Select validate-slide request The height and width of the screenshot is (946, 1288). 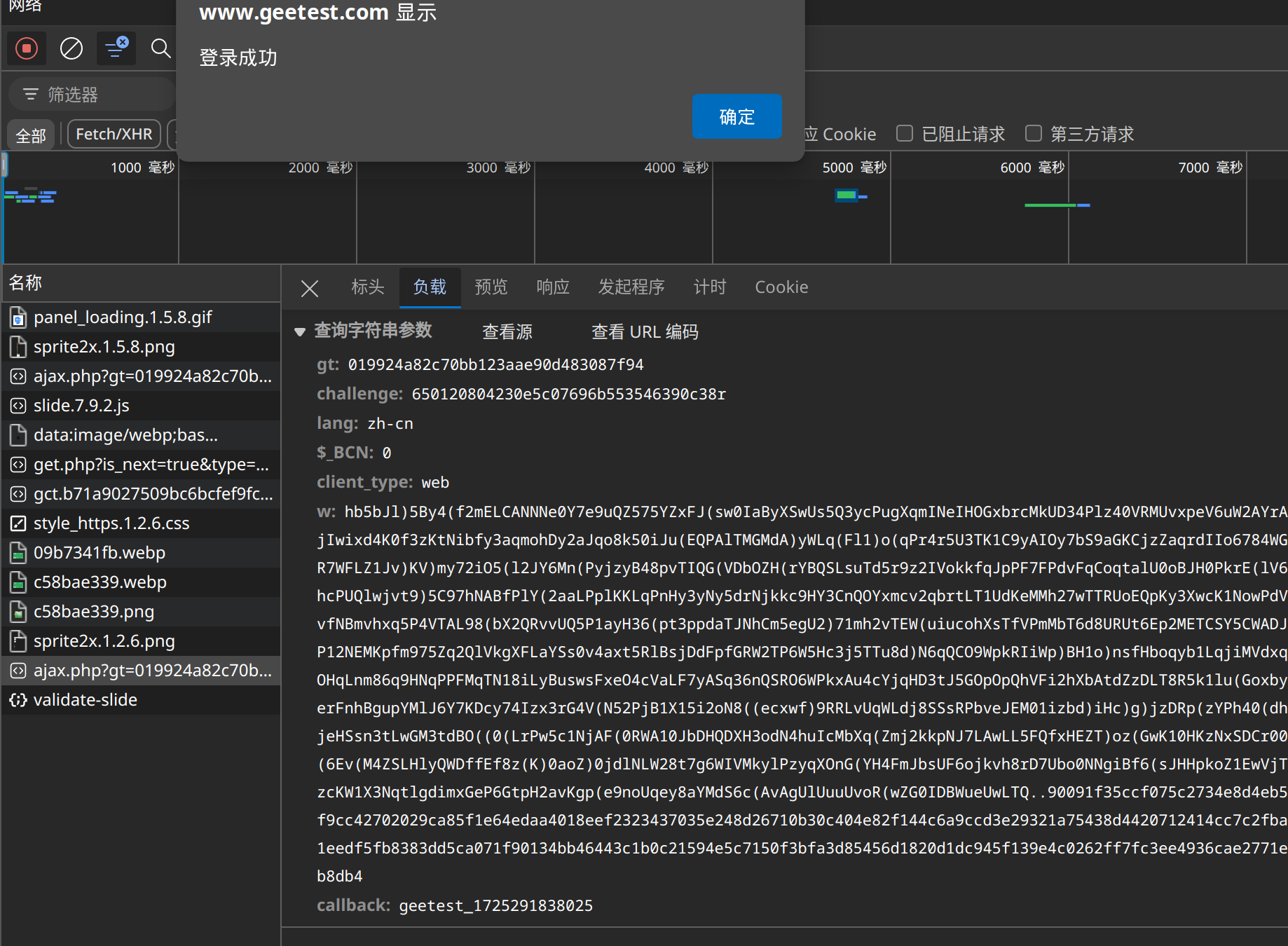pyautogui.click(x=141, y=700)
